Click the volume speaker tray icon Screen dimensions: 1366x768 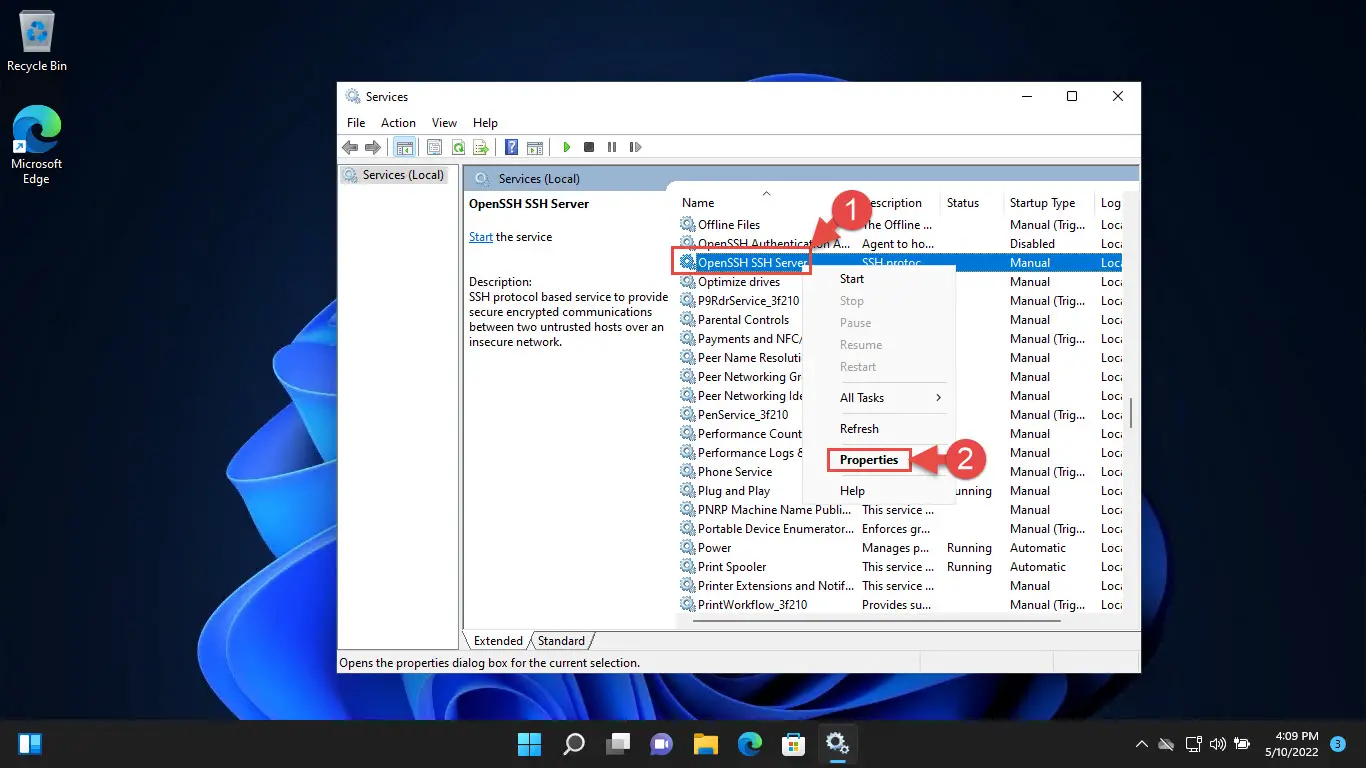click(x=1217, y=744)
